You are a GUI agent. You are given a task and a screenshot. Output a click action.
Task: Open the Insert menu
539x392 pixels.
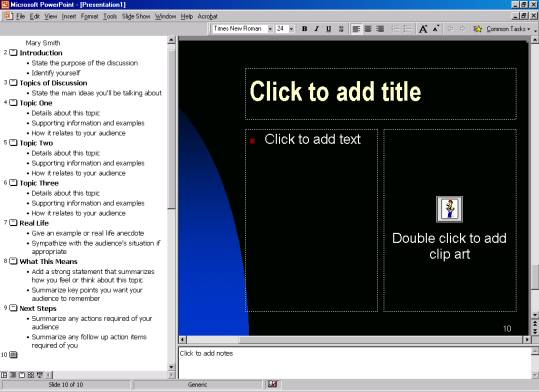[x=69, y=16]
